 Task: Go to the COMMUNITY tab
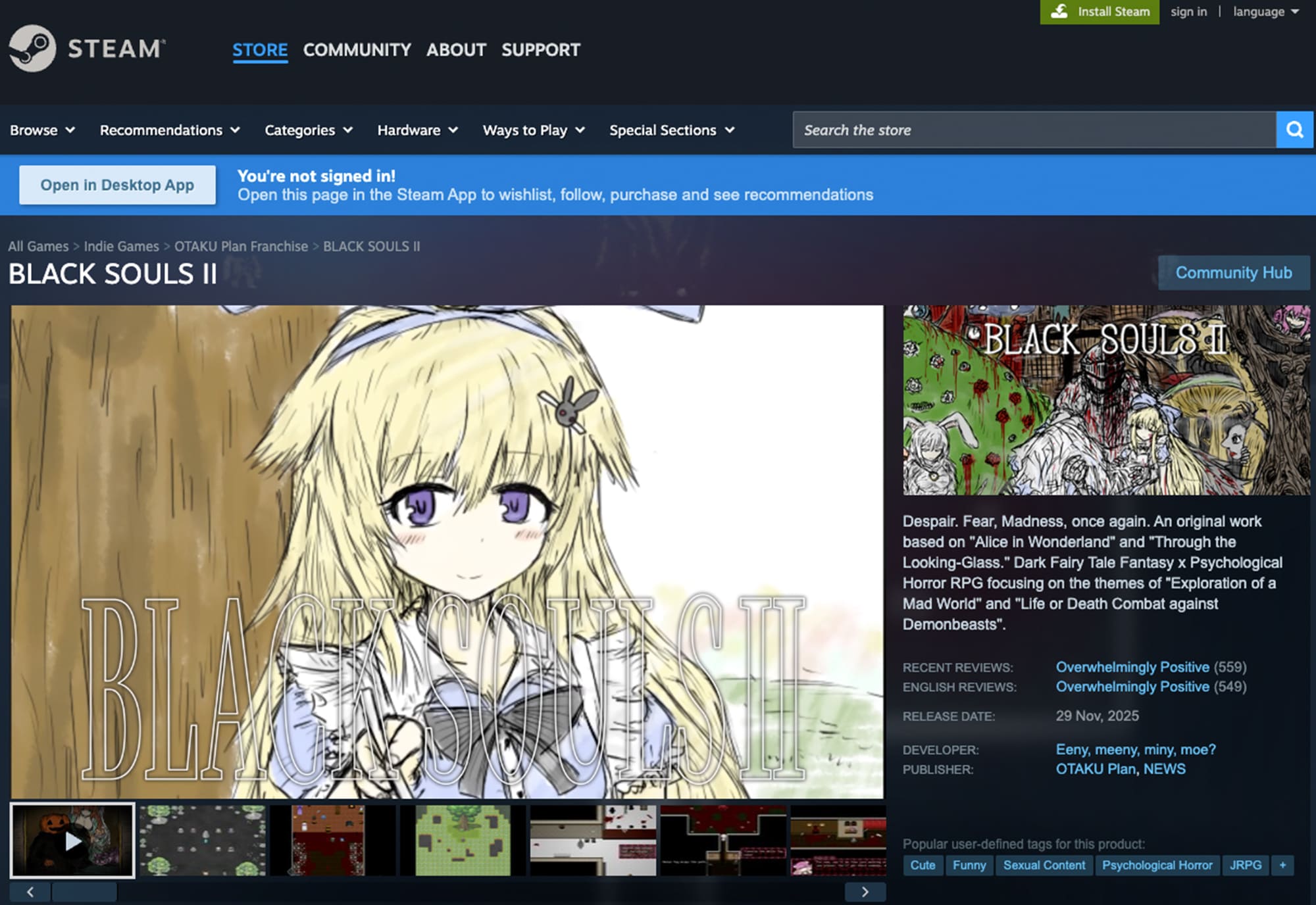[357, 50]
